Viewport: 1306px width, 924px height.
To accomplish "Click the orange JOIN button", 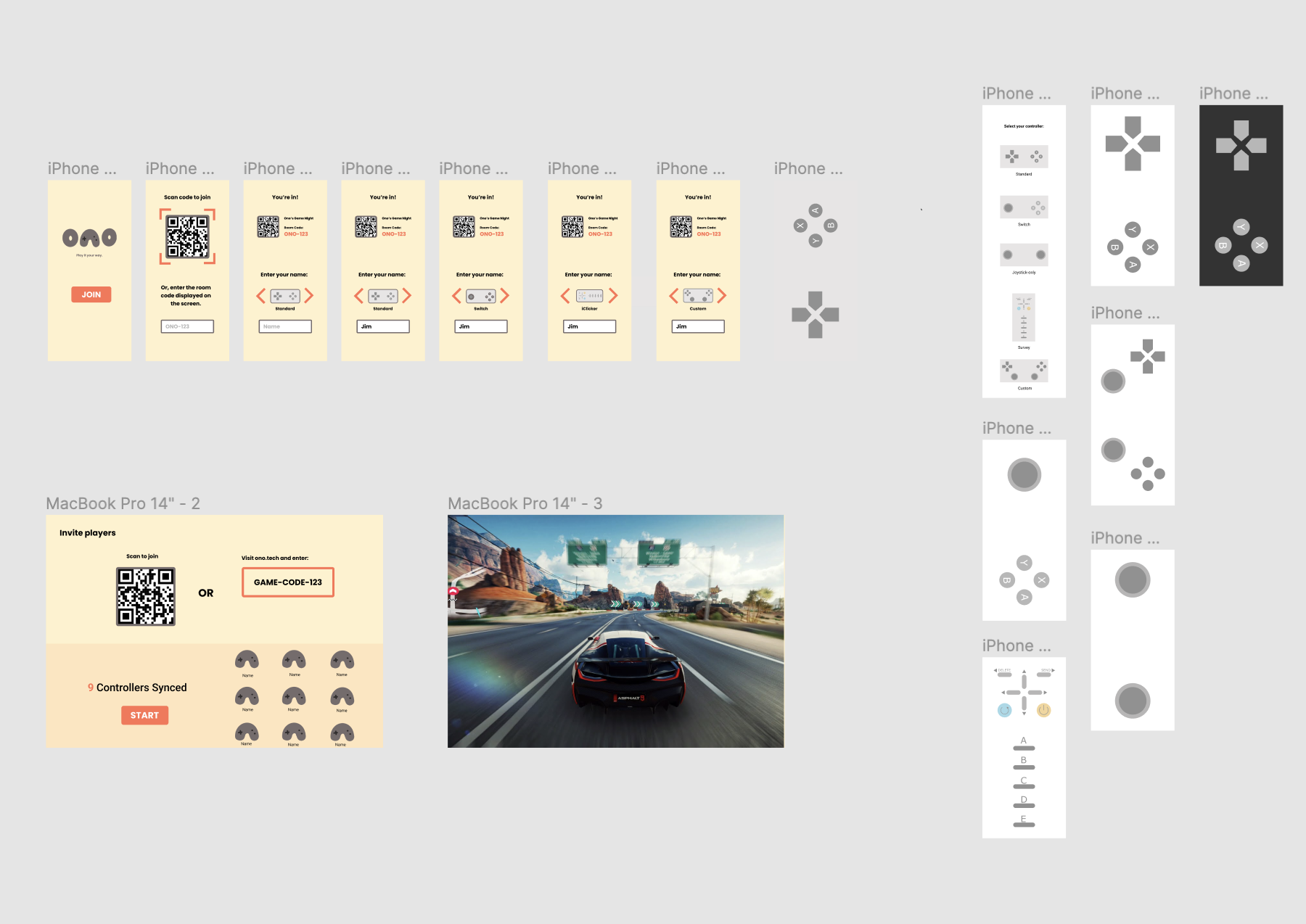I will 91,294.
